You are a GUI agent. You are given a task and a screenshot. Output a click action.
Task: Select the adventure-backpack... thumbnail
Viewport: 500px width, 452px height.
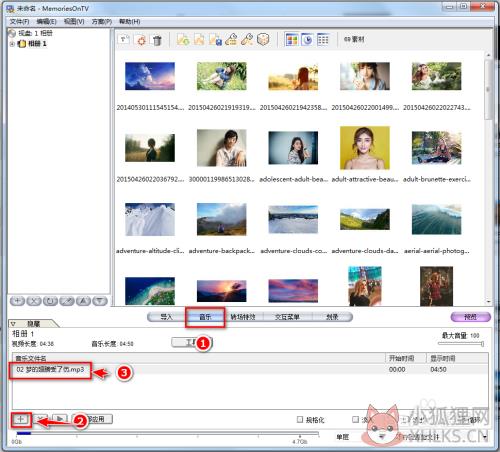click(x=221, y=219)
